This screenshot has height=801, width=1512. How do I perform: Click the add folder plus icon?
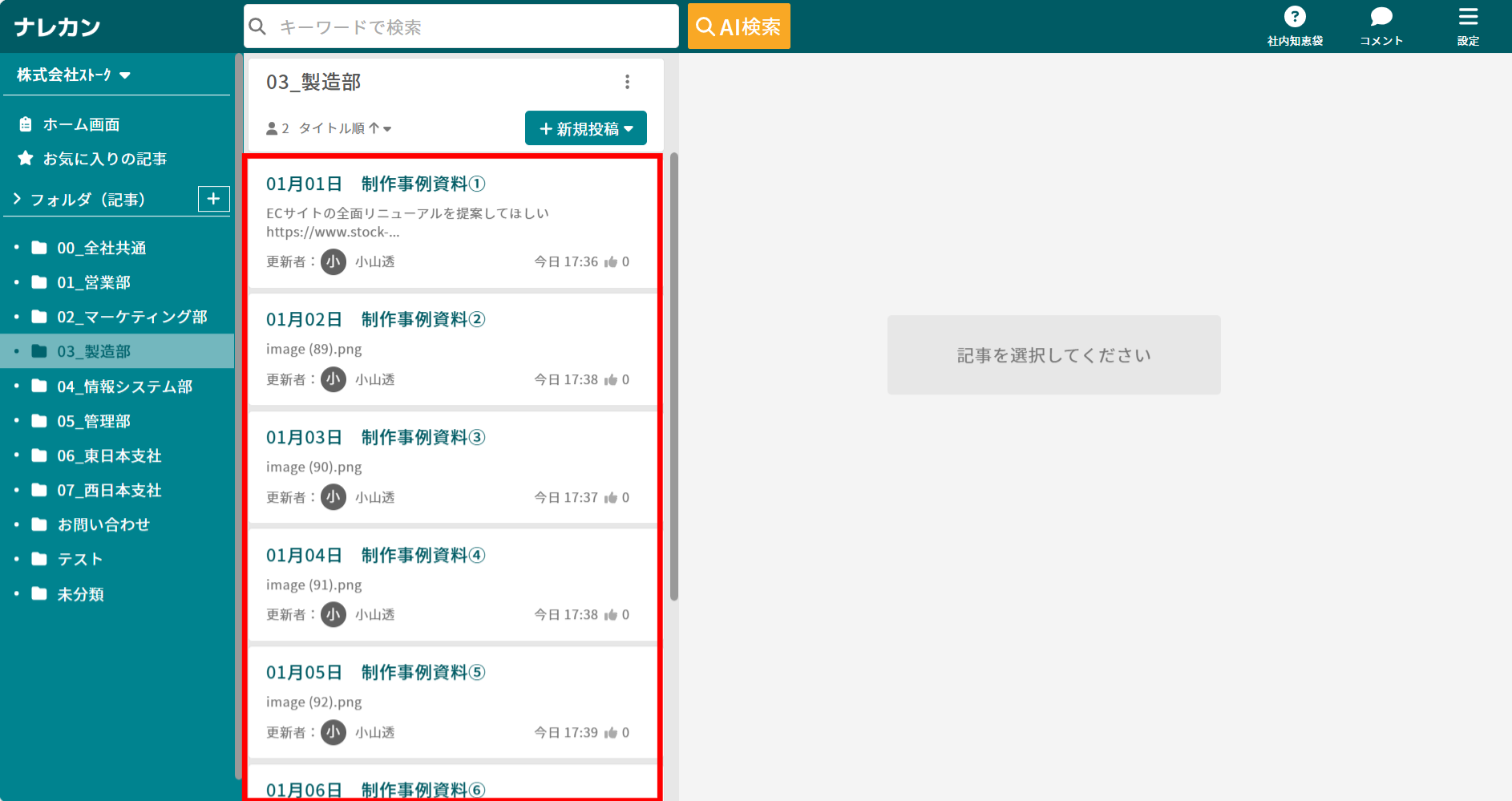pos(213,198)
